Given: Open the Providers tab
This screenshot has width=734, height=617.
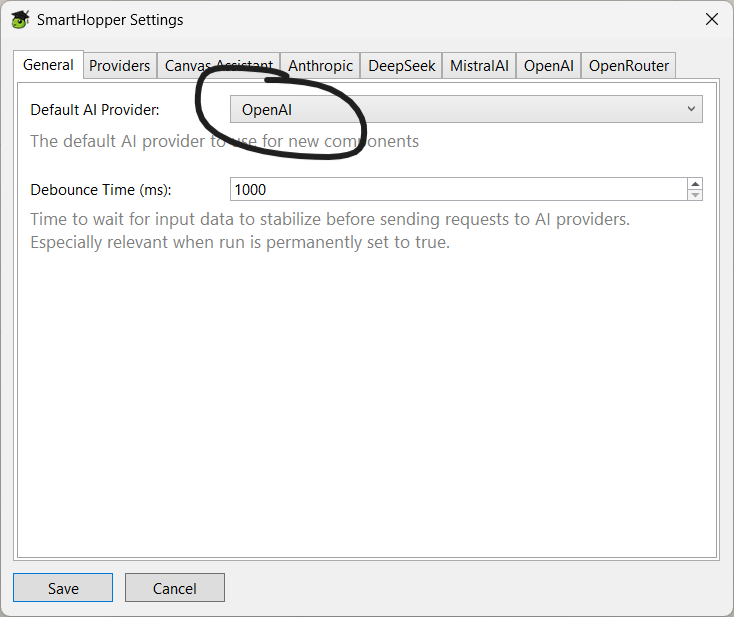Looking at the screenshot, I should (x=119, y=66).
